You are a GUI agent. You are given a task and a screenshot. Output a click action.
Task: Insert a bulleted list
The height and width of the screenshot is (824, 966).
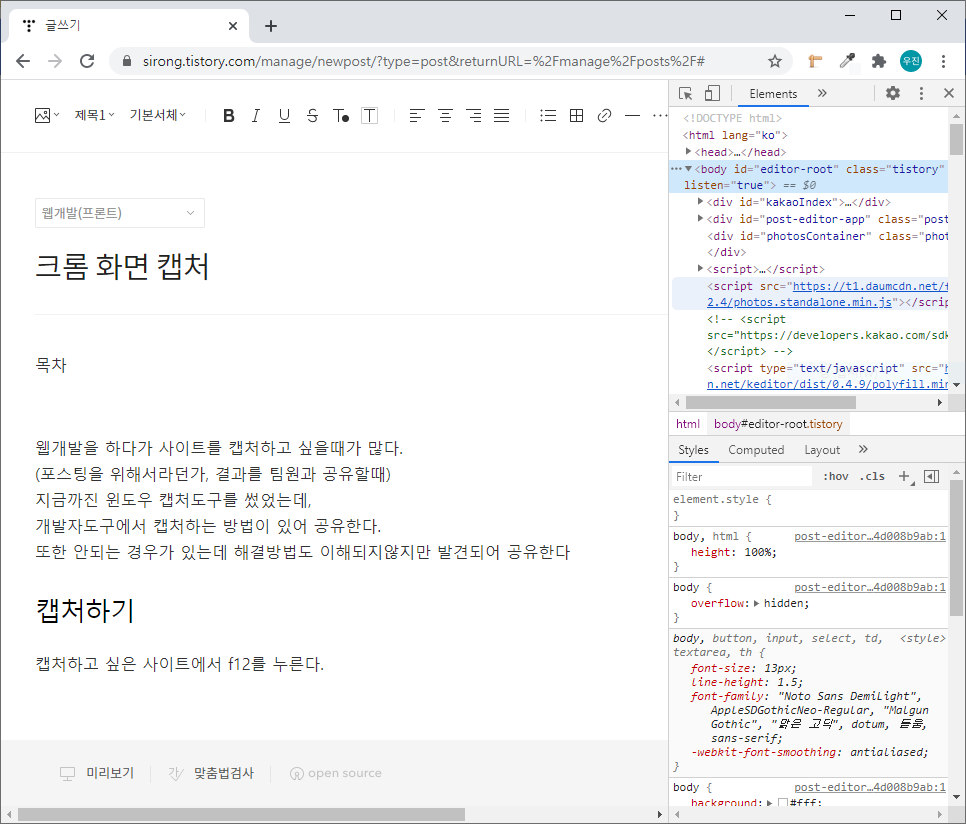click(548, 115)
